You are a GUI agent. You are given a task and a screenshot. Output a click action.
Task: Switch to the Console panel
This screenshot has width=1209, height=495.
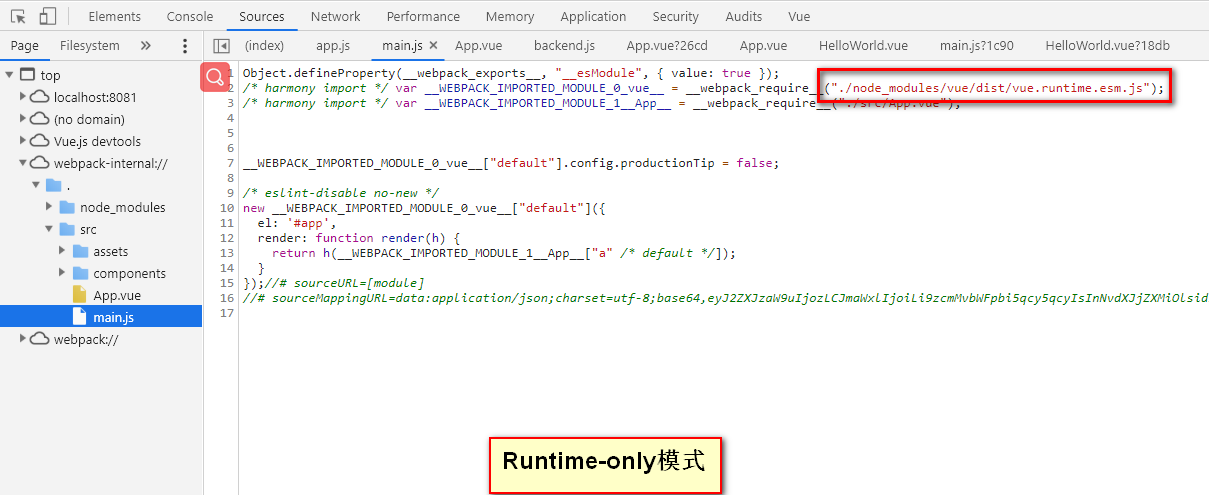pos(190,16)
